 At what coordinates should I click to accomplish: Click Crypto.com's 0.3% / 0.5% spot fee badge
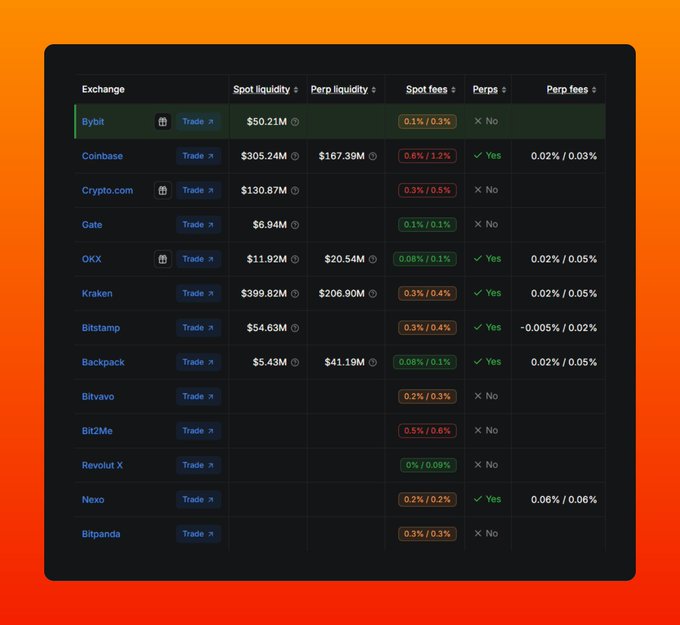coord(427,190)
